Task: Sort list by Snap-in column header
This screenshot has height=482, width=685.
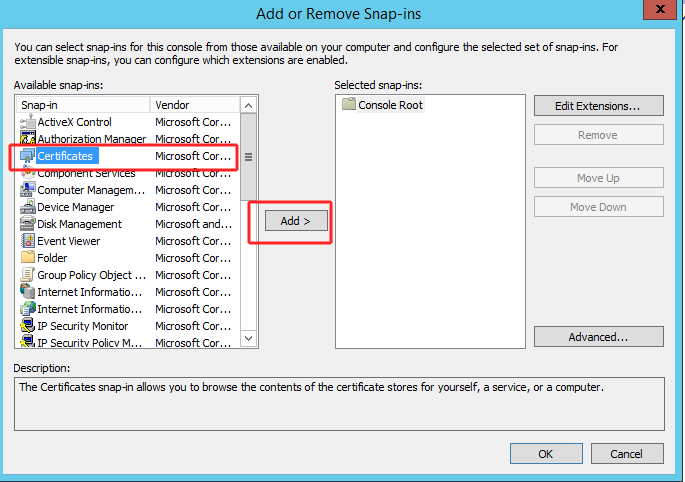Action: tap(84, 105)
